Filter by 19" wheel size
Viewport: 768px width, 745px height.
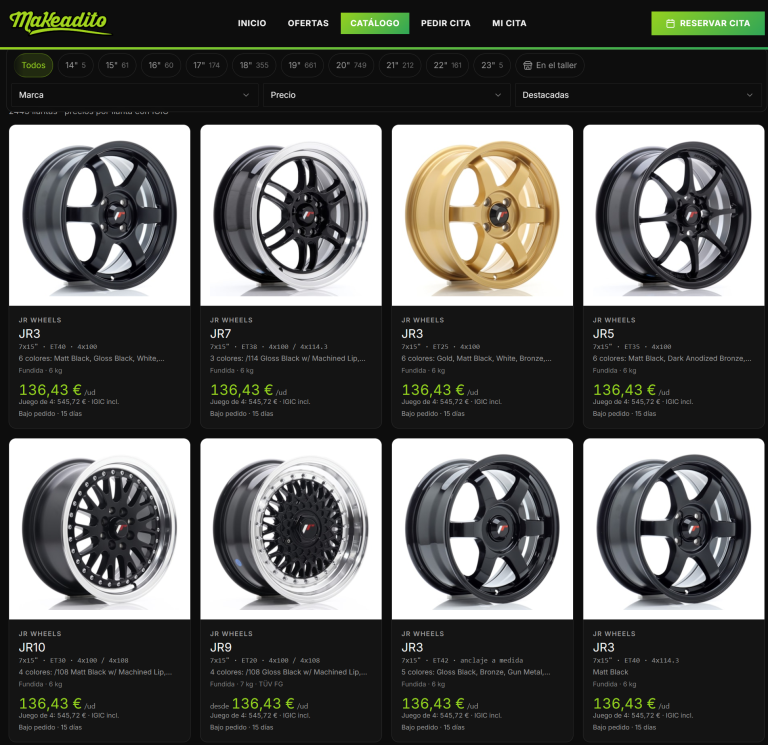302,65
